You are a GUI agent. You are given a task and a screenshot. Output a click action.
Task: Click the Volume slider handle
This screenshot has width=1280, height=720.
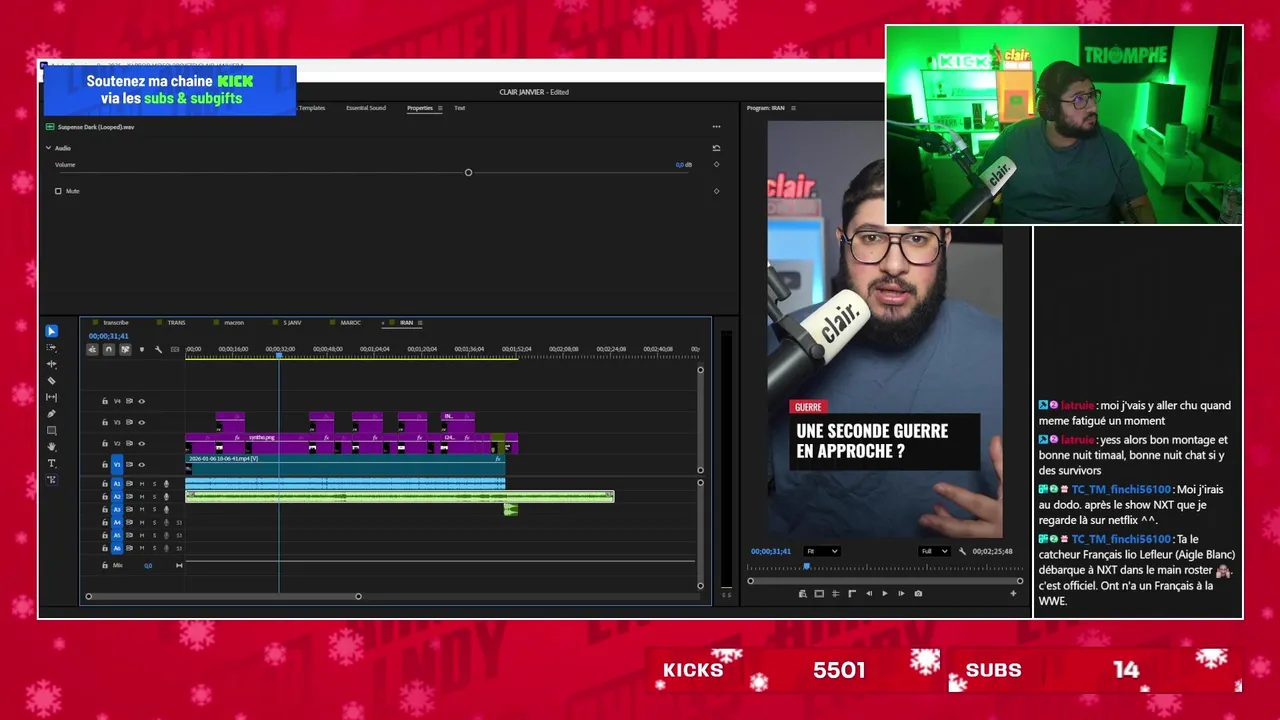coord(468,173)
